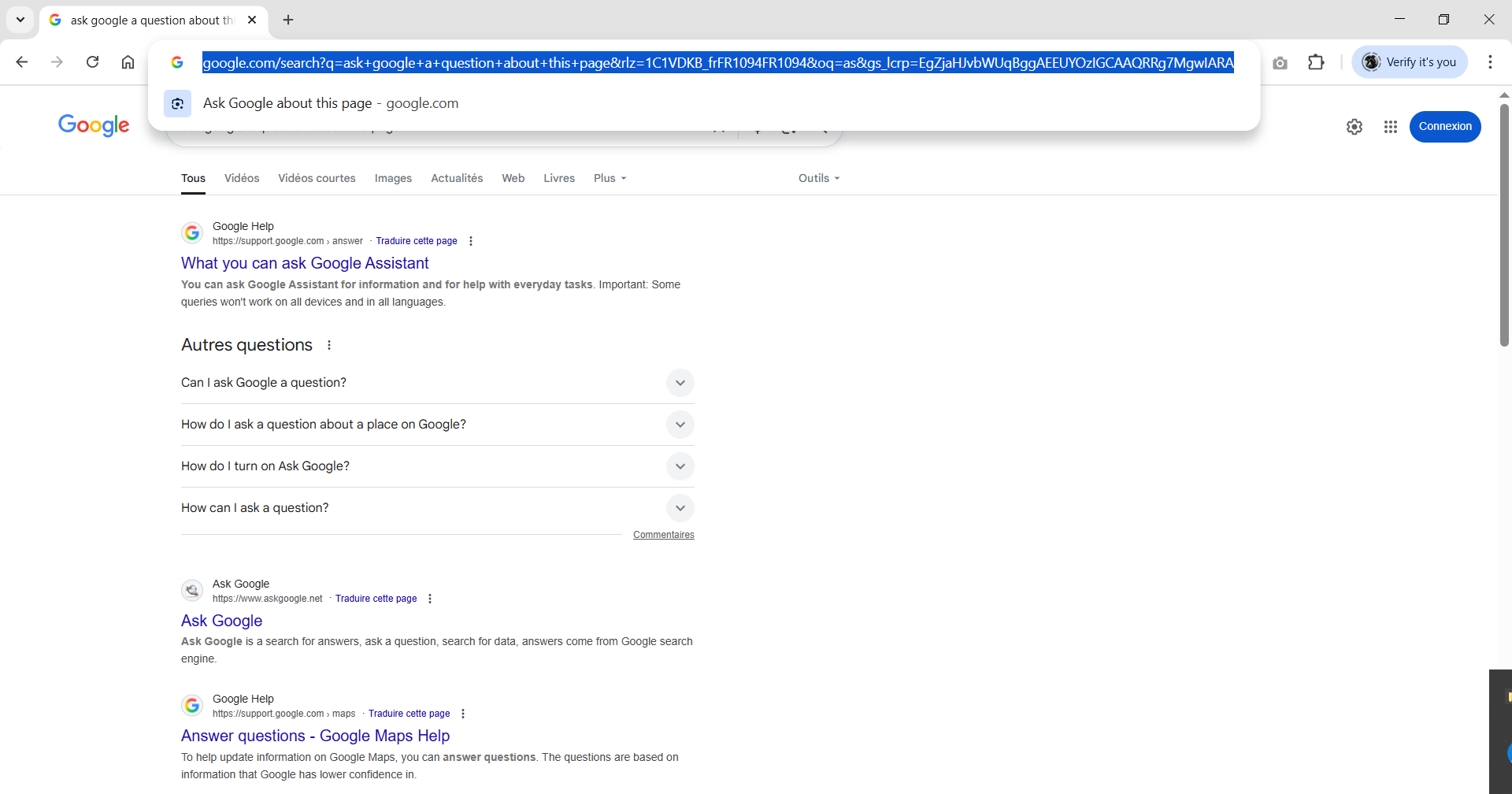Click the forward navigation arrow

pos(57,62)
